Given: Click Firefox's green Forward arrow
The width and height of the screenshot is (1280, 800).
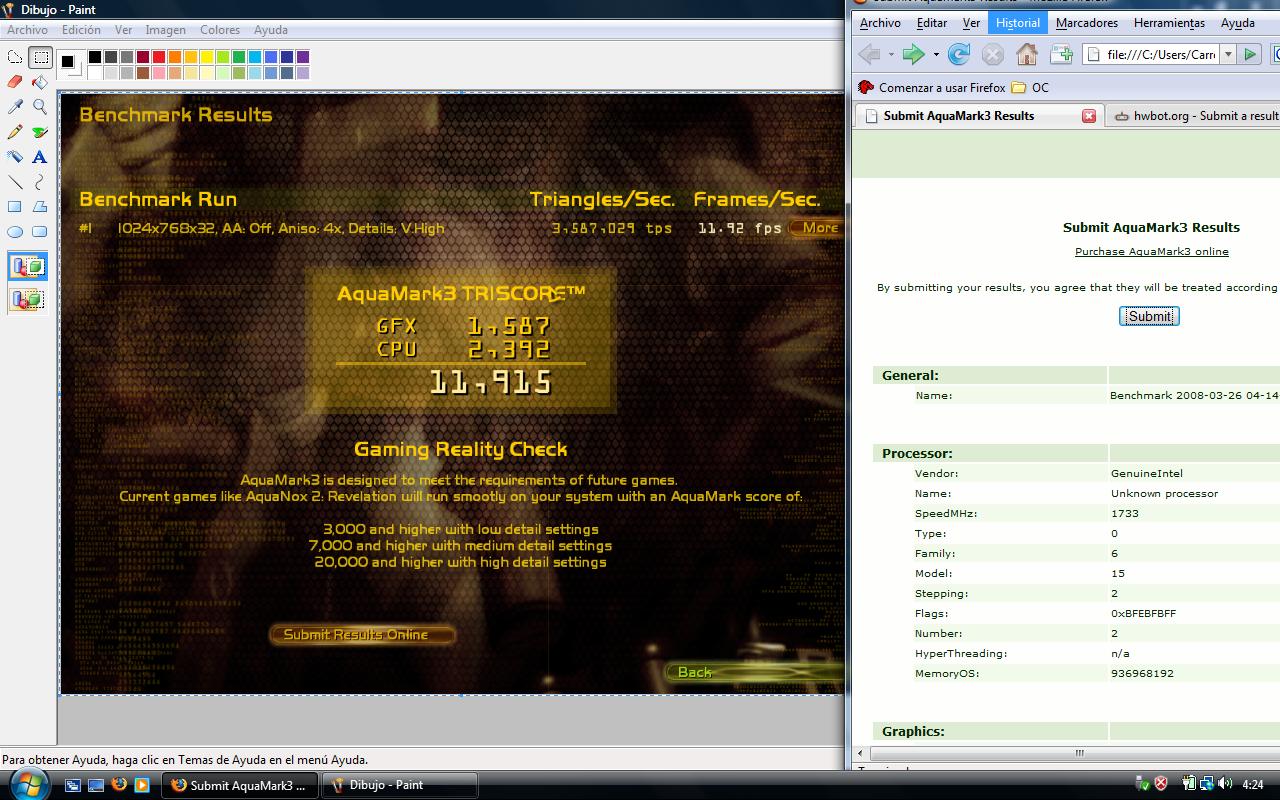Looking at the screenshot, I should 913,54.
